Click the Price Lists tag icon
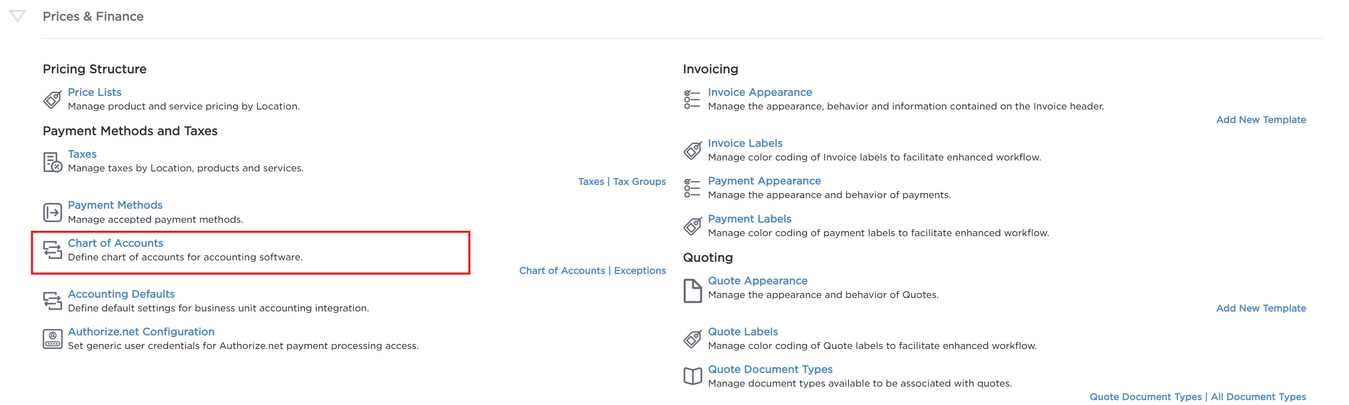This screenshot has width=1349, height=405. tap(52, 99)
